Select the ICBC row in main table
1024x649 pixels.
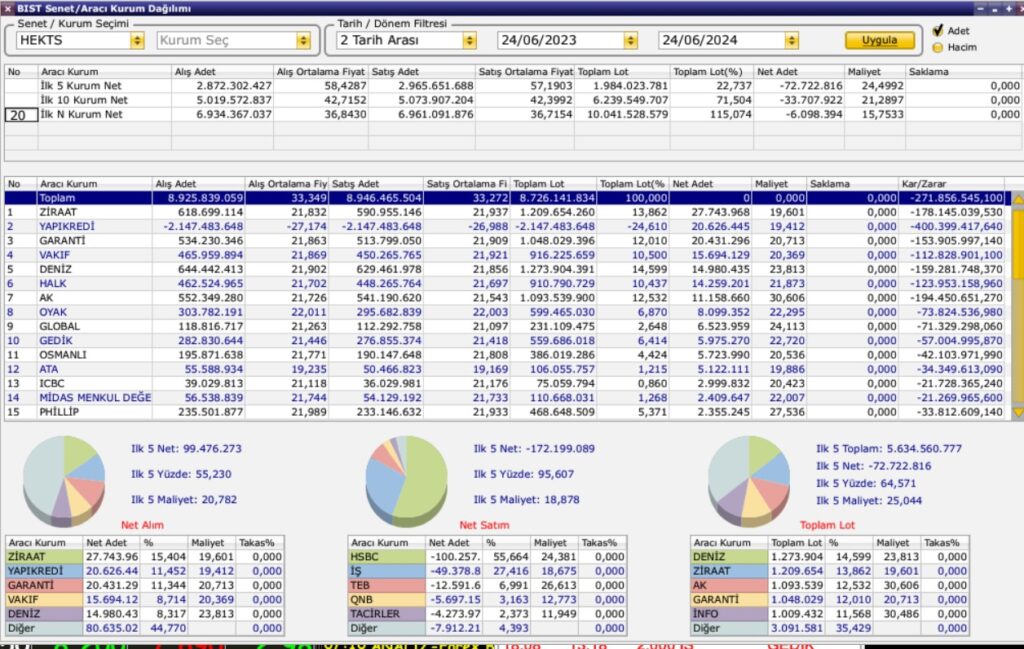(x=504, y=384)
